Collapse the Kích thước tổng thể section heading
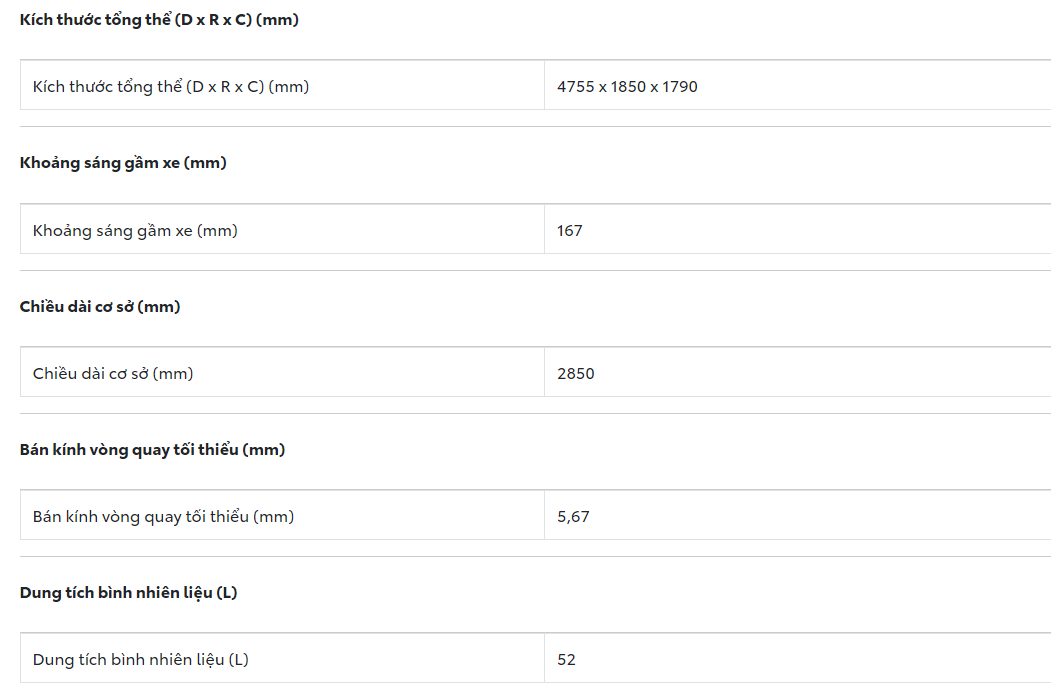This screenshot has width=1051, height=692. 159,20
